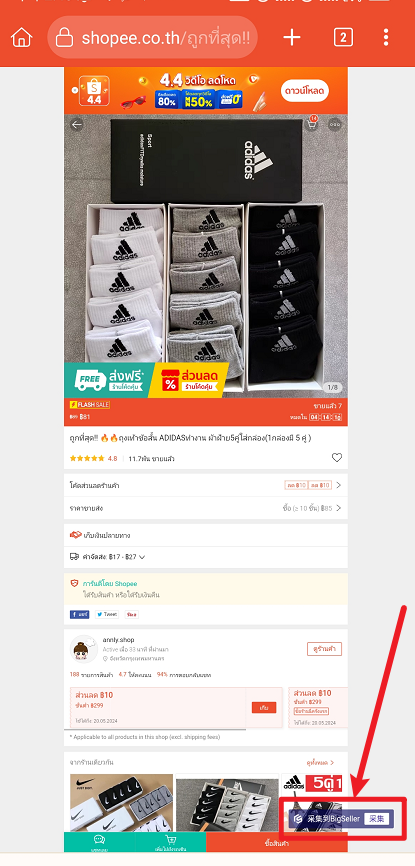Click the shopee.co.th address bar
This screenshot has height=866, width=415.
pyautogui.click(x=153, y=38)
